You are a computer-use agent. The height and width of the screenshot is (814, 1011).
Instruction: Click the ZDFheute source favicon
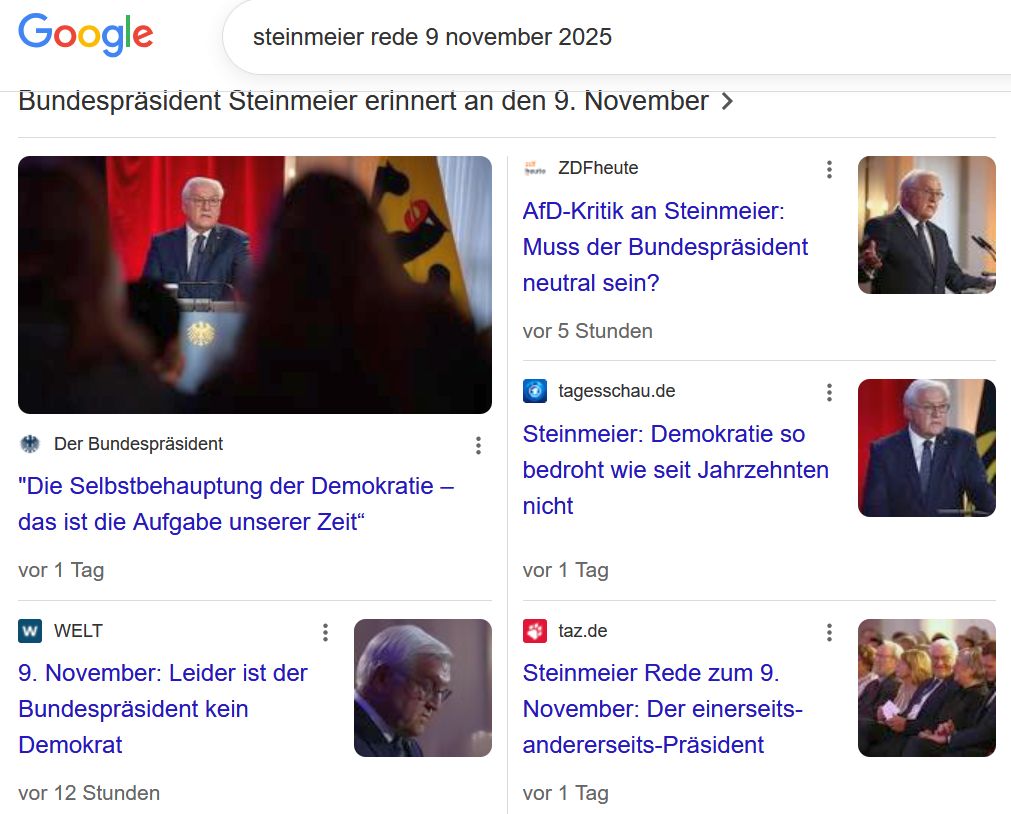534,168
